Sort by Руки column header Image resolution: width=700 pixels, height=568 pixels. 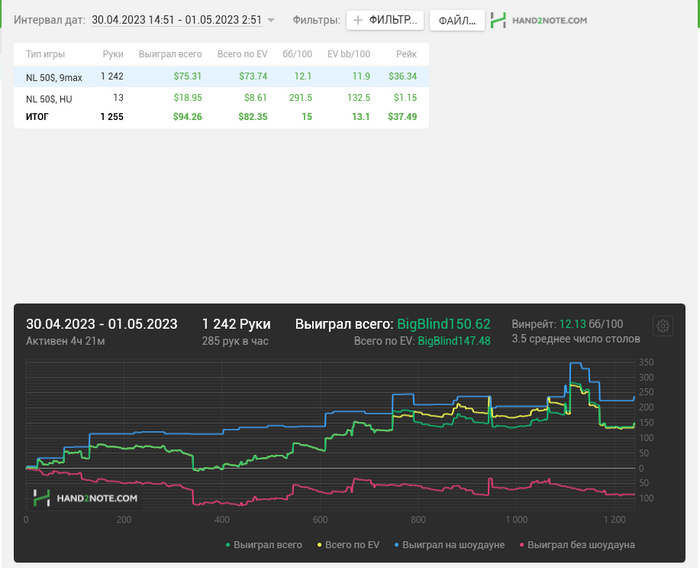(x=112, y=54)
